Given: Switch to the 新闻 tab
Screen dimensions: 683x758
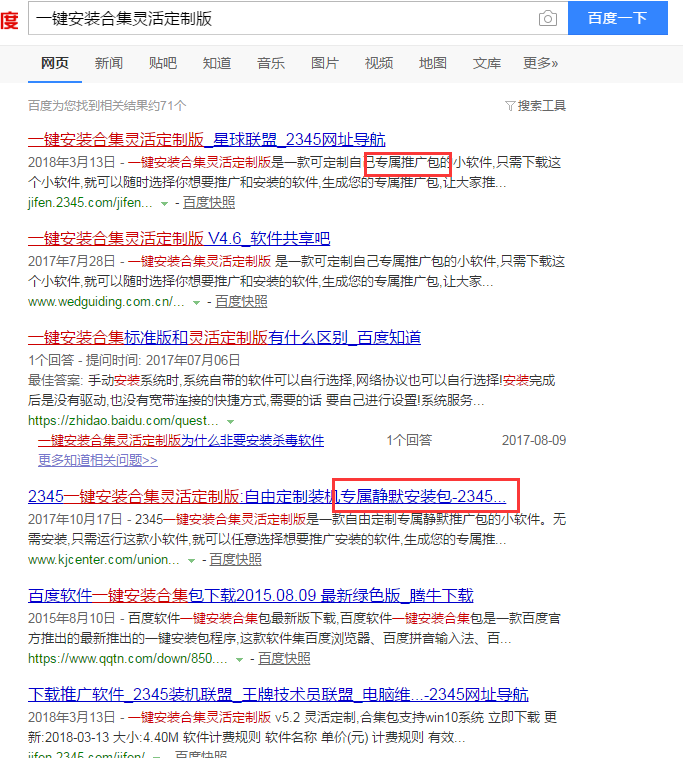Looking at the screenshot, I should coord(109,63).
